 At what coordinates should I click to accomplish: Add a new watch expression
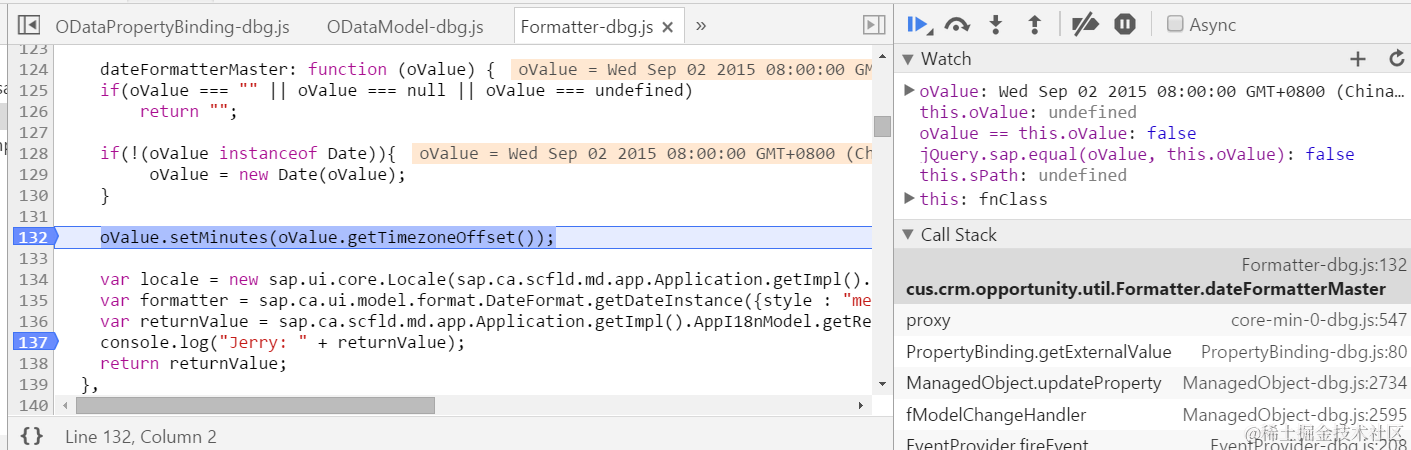click(x=1357, y=59)
